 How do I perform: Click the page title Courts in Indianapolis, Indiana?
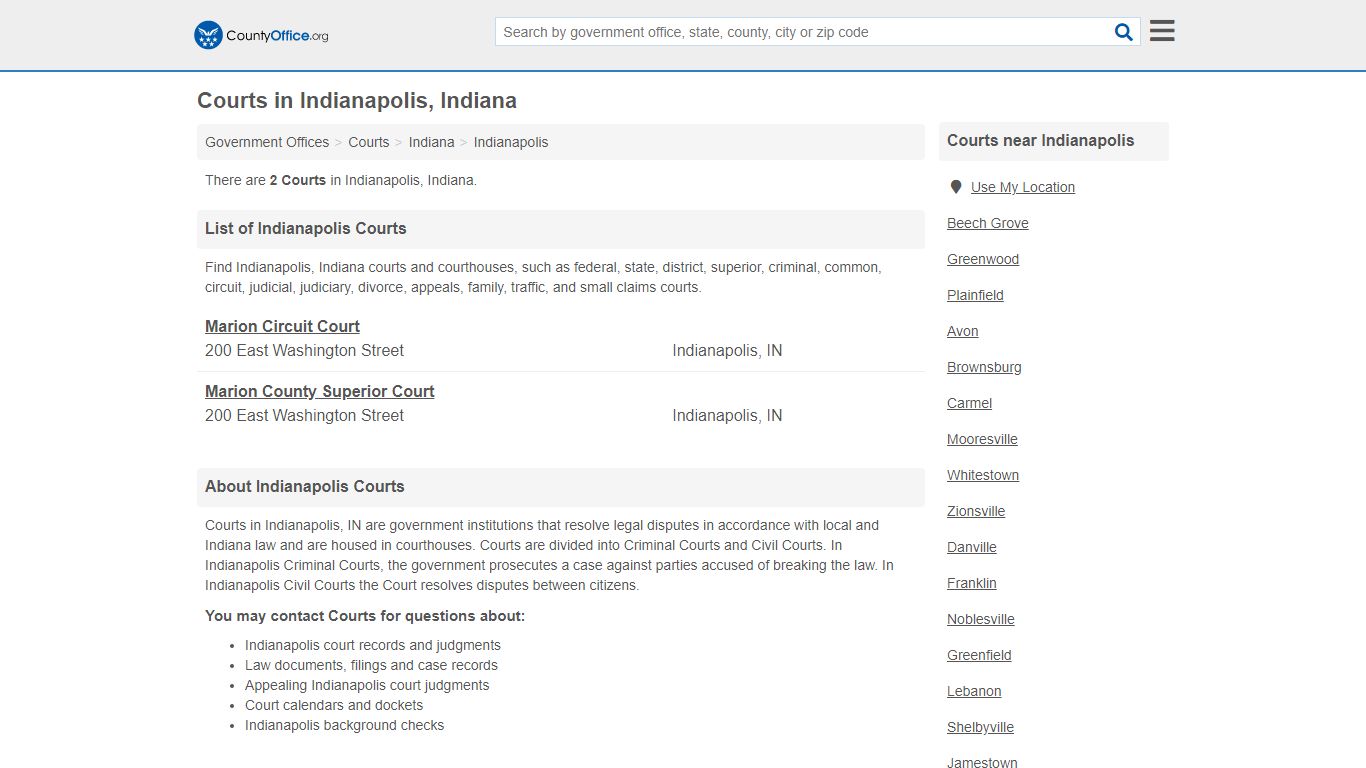(357, 101)
